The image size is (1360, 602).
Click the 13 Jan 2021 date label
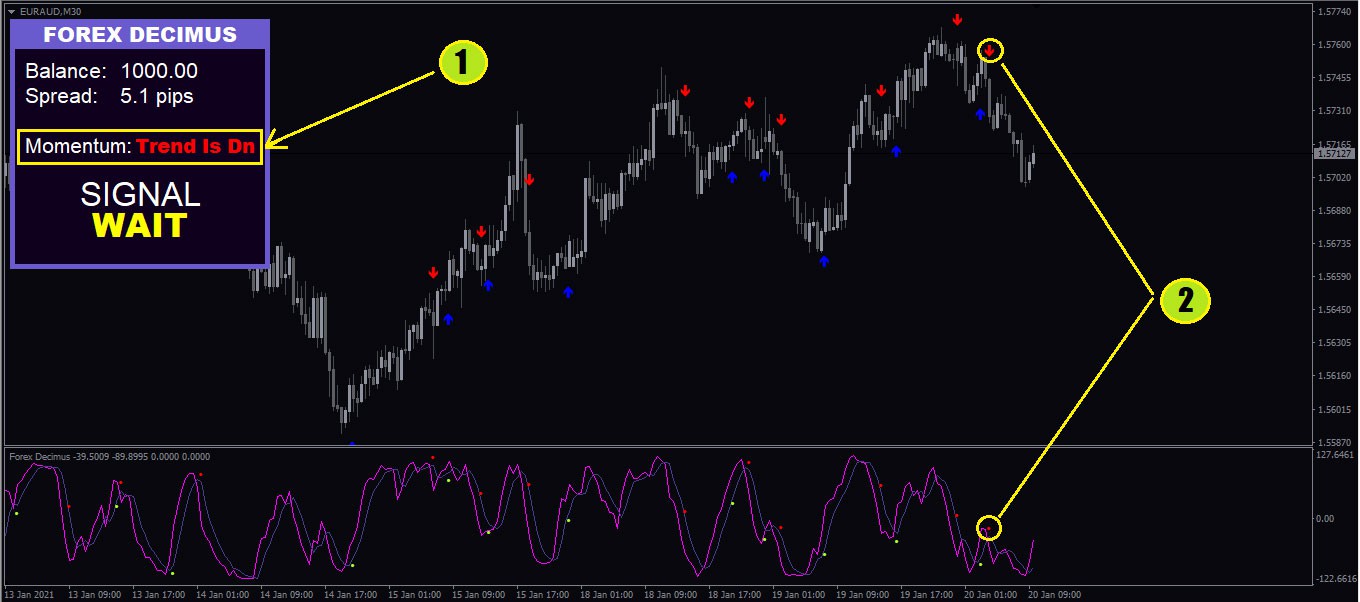click(31, 593)
